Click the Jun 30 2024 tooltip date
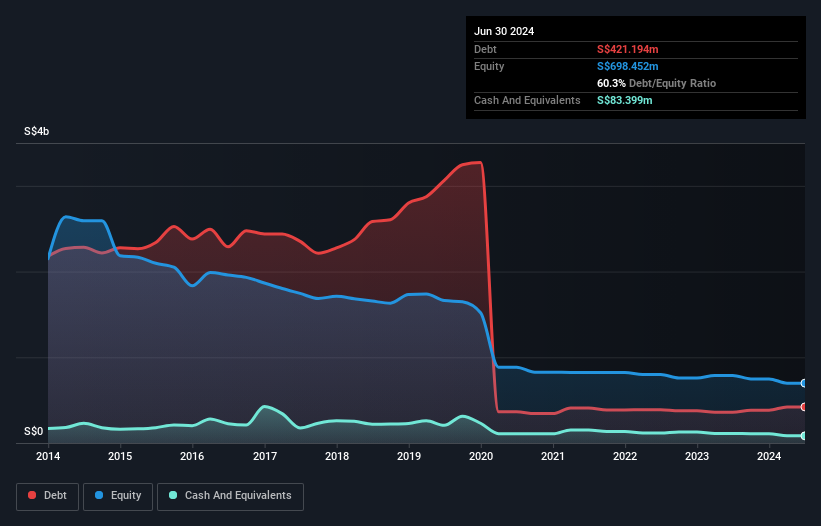 point(504,31)
